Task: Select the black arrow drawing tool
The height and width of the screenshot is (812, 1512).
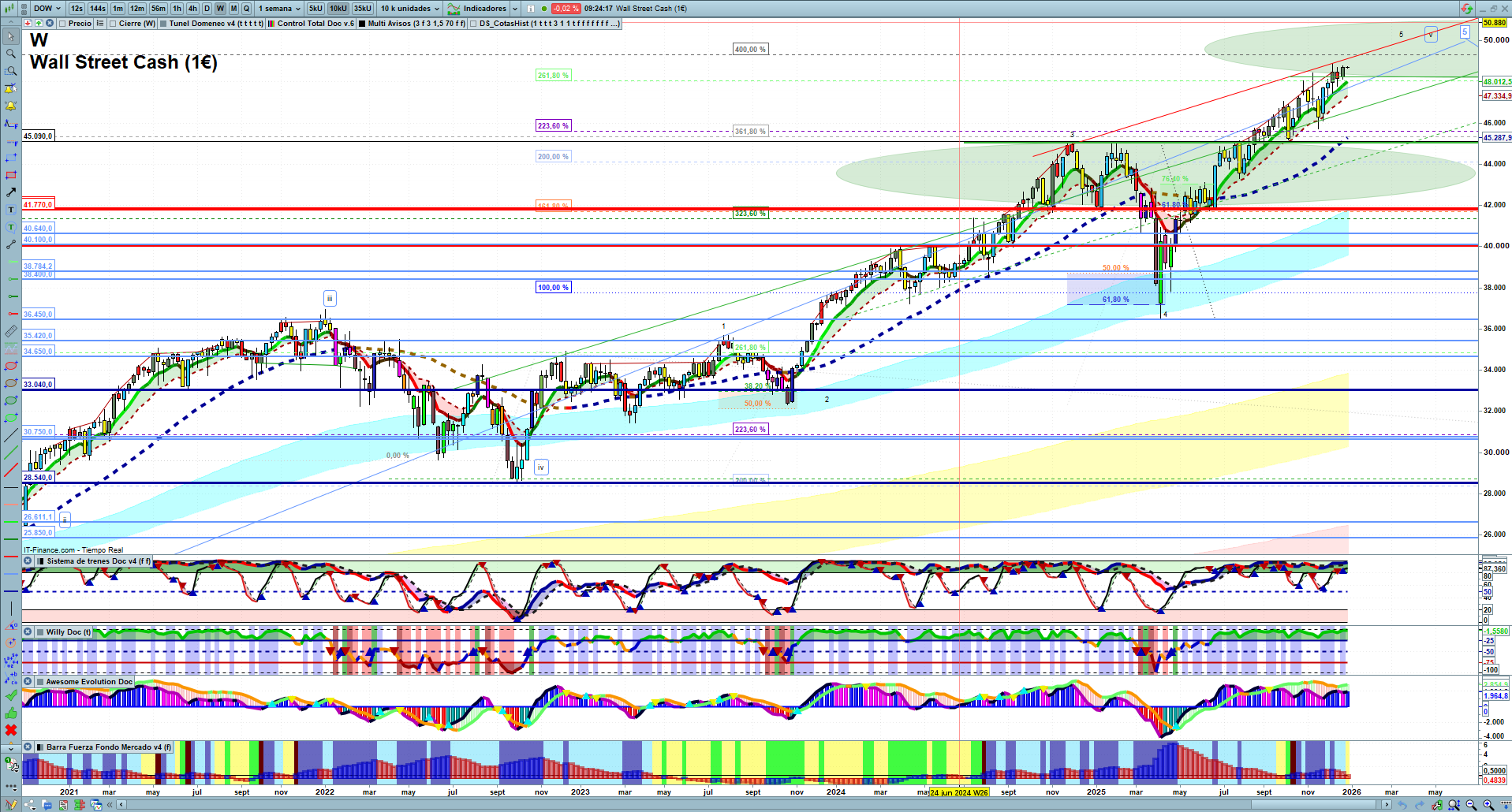Action: [x=11, y=192]
